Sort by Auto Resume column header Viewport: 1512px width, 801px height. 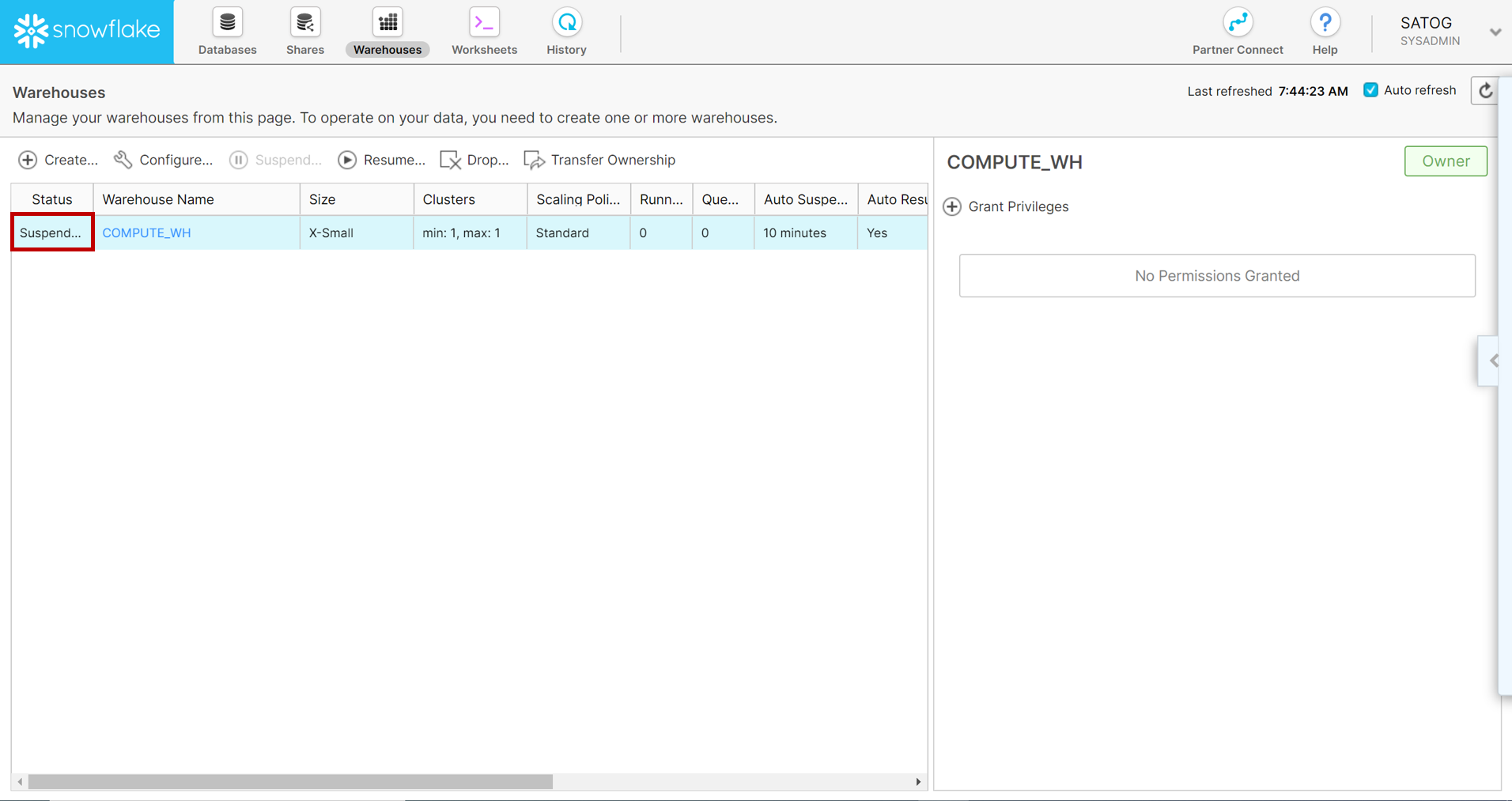point(894,199)
